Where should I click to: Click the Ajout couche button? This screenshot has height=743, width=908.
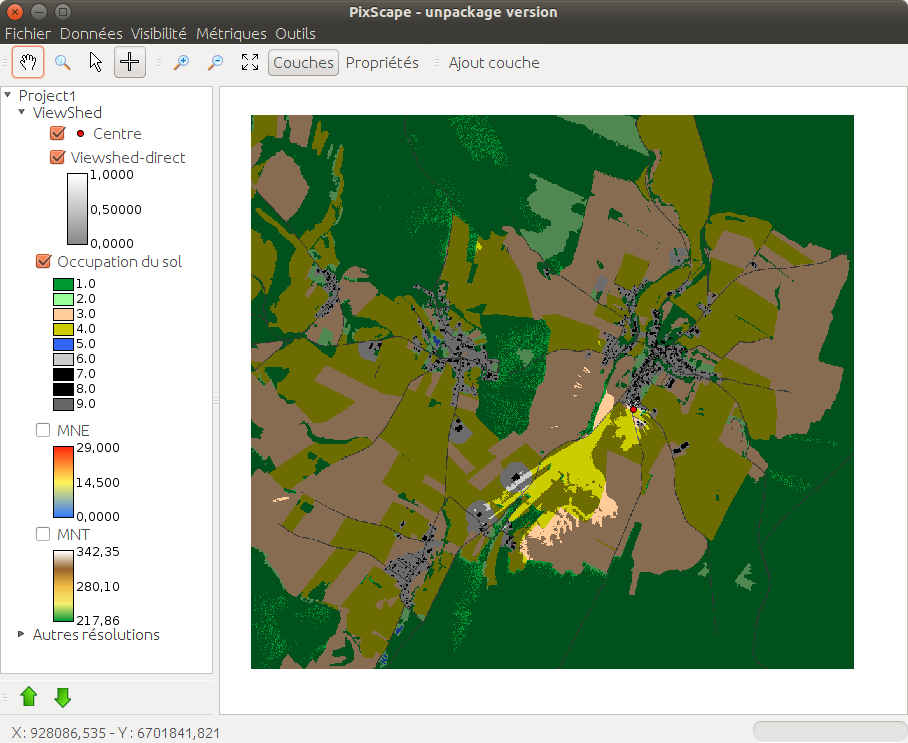click(493, 62)
